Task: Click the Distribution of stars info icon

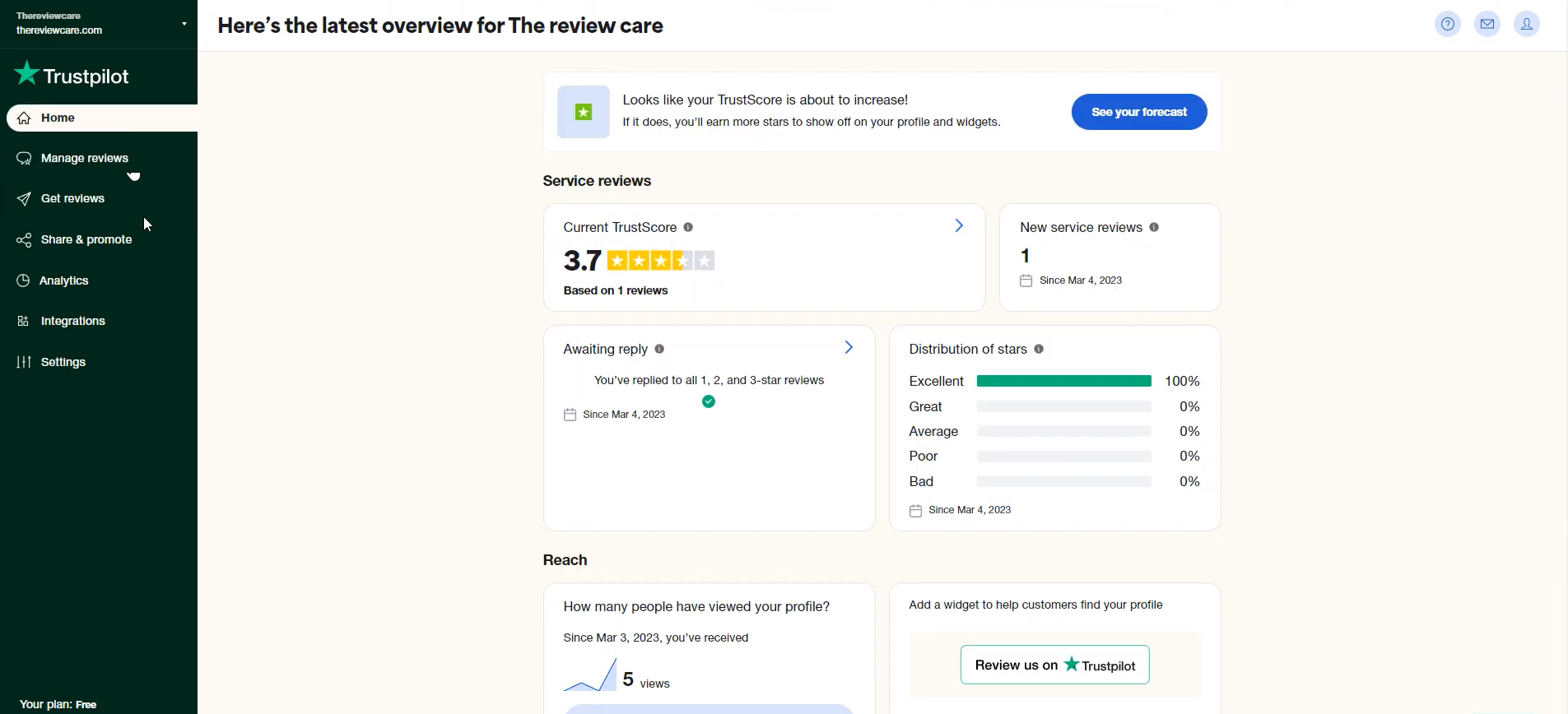Action: (x=1039, y=349)
